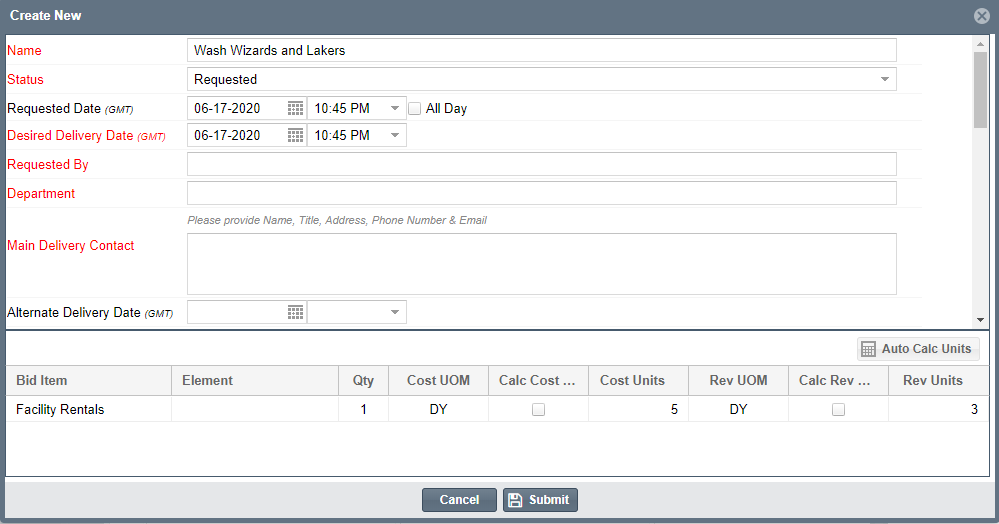Image resolution: width=999 pixels, height=524 pixels.
Task: Click the Name input field
Action: [x=542, y=50]
